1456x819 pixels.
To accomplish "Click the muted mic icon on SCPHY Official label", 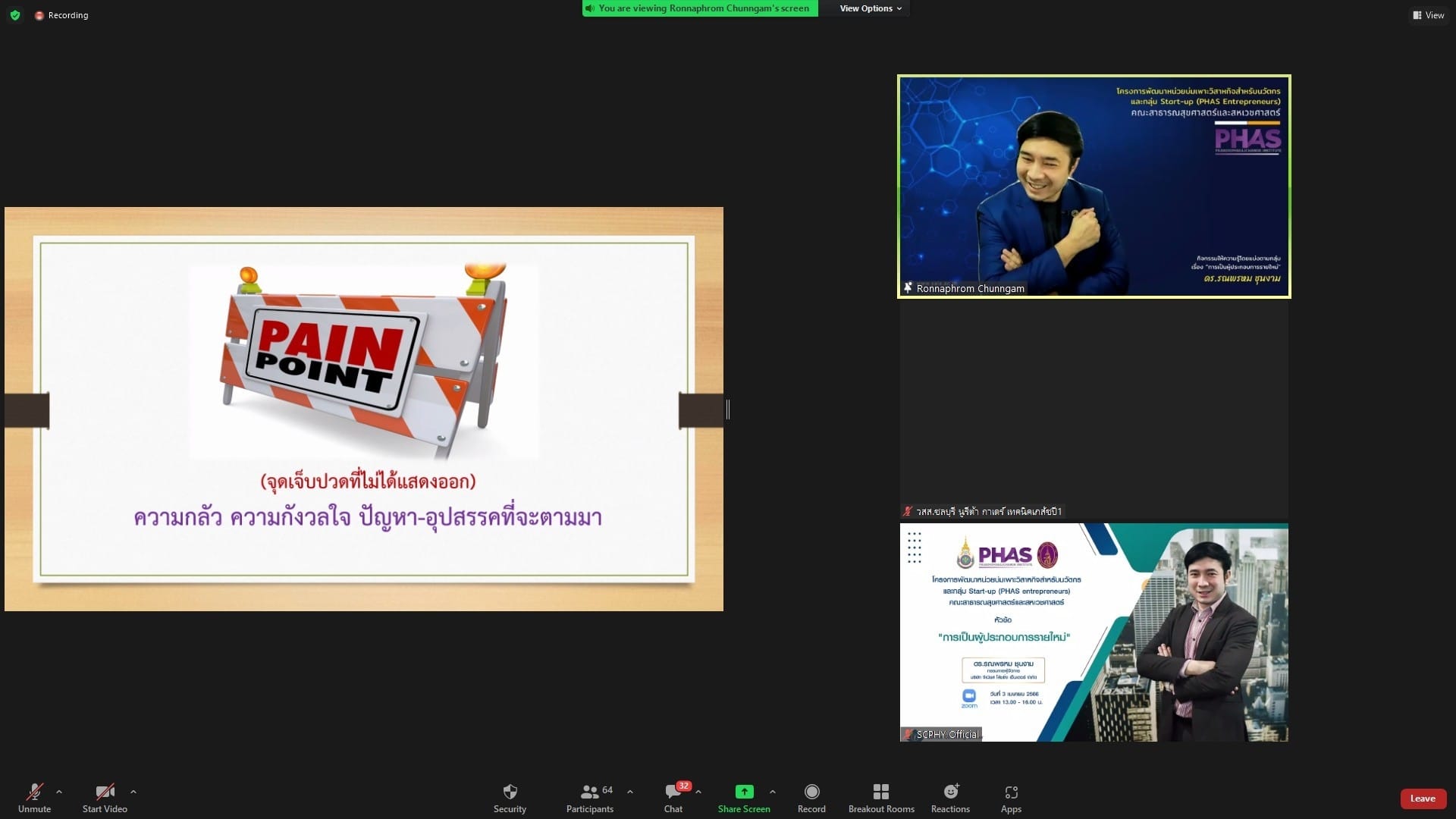I will click(908, 734).
